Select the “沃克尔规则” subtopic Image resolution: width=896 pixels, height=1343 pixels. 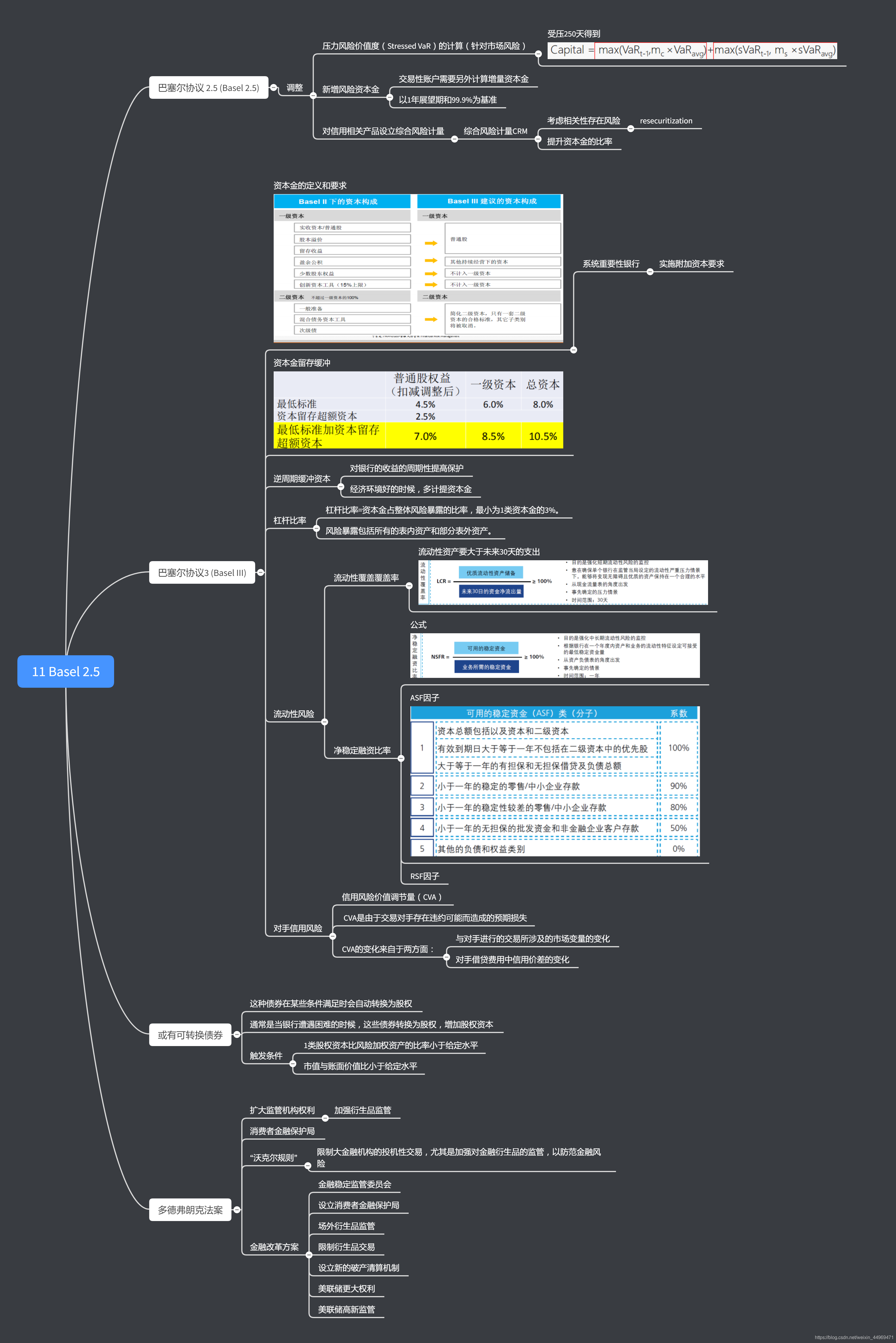click(273, 1158)
